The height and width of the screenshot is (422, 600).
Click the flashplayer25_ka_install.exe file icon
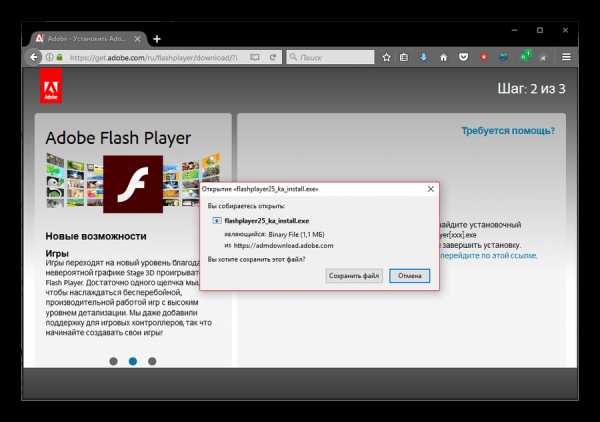[x=217, y=221]
